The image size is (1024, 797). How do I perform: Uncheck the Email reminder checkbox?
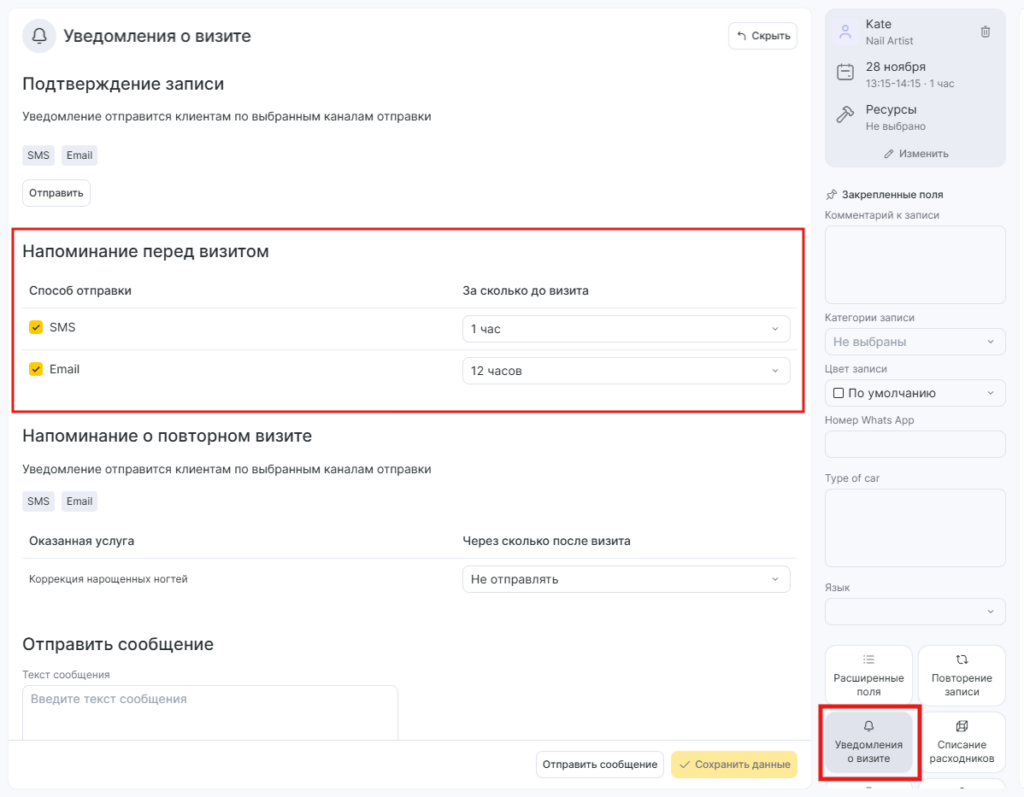pos(36,369)
